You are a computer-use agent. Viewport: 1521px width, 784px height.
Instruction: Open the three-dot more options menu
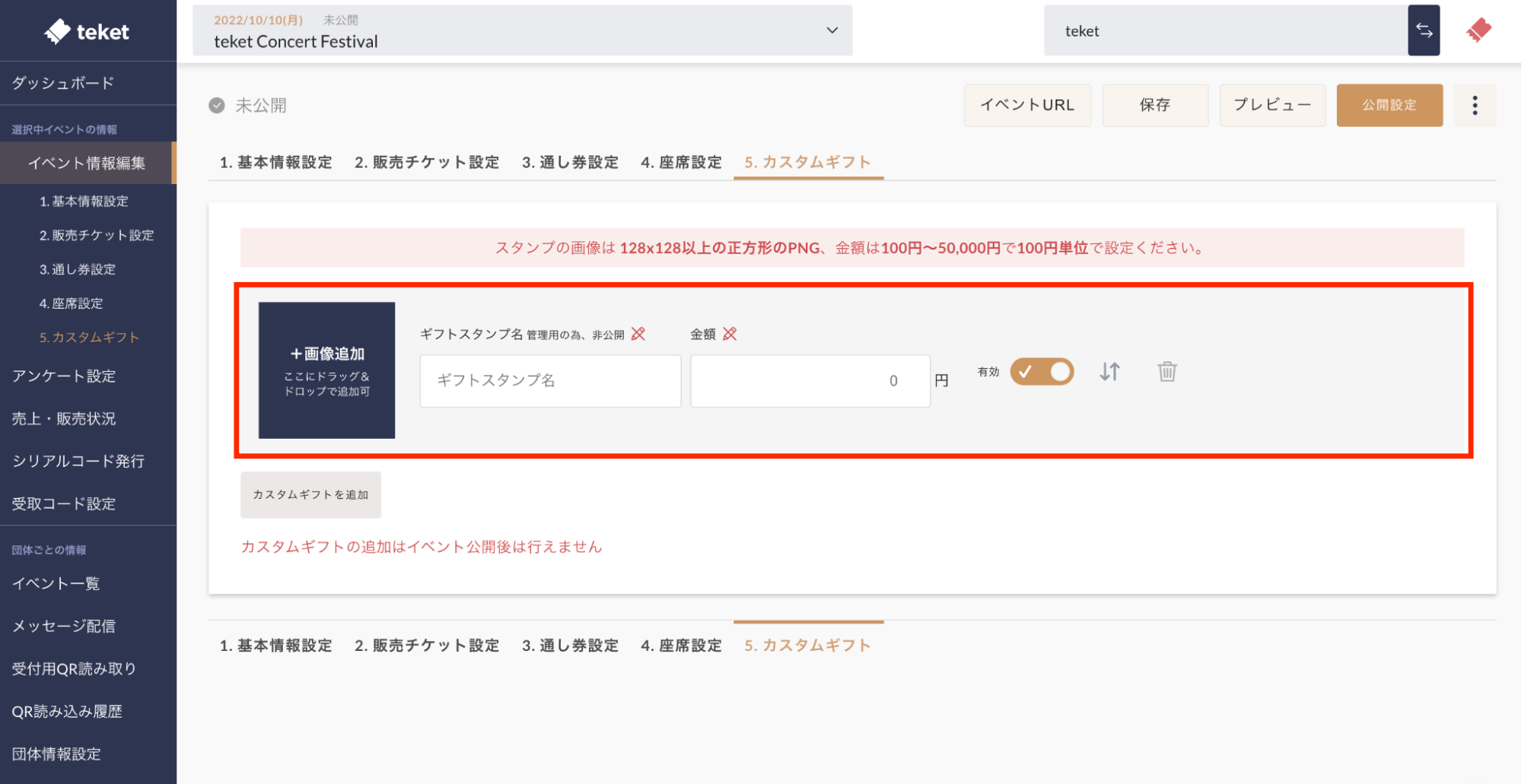click(1475, 105)
